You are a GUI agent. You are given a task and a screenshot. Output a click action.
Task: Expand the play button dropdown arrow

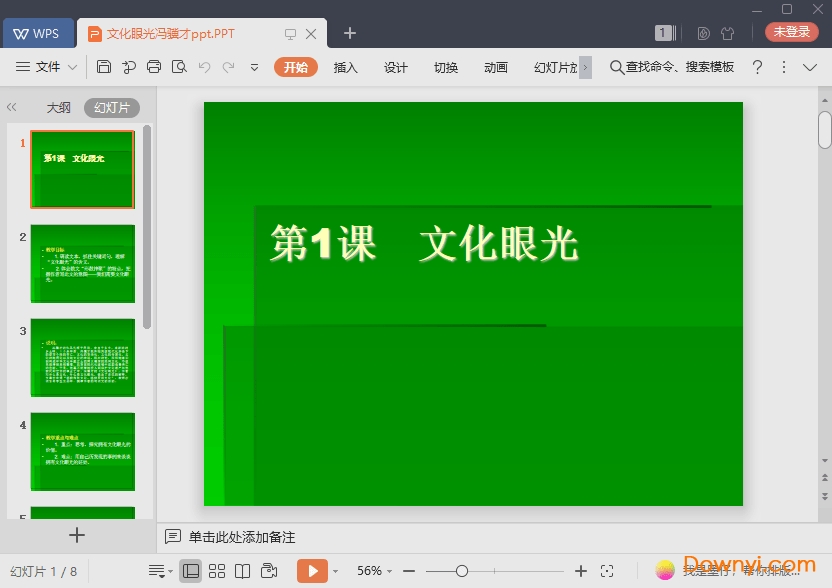tap(334, 571)
